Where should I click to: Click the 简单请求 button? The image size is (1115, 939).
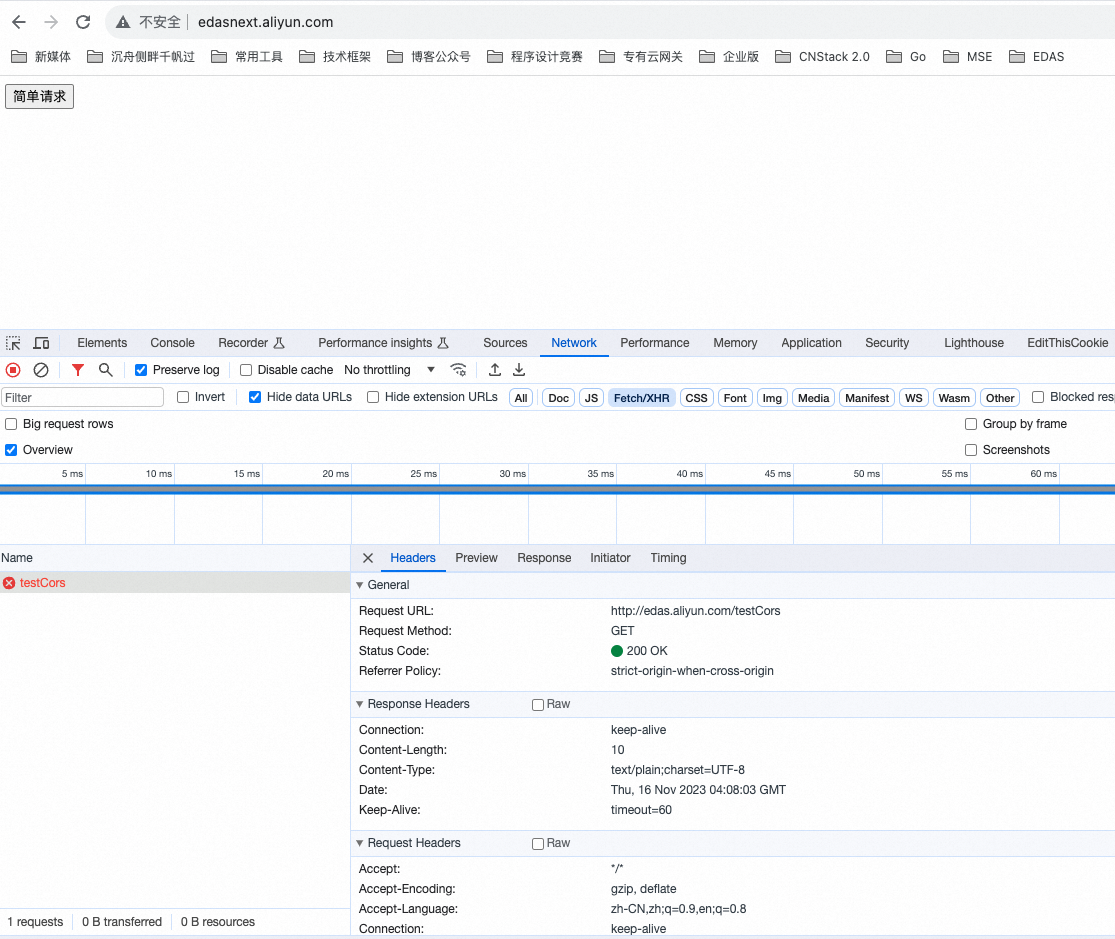(40, 97)
